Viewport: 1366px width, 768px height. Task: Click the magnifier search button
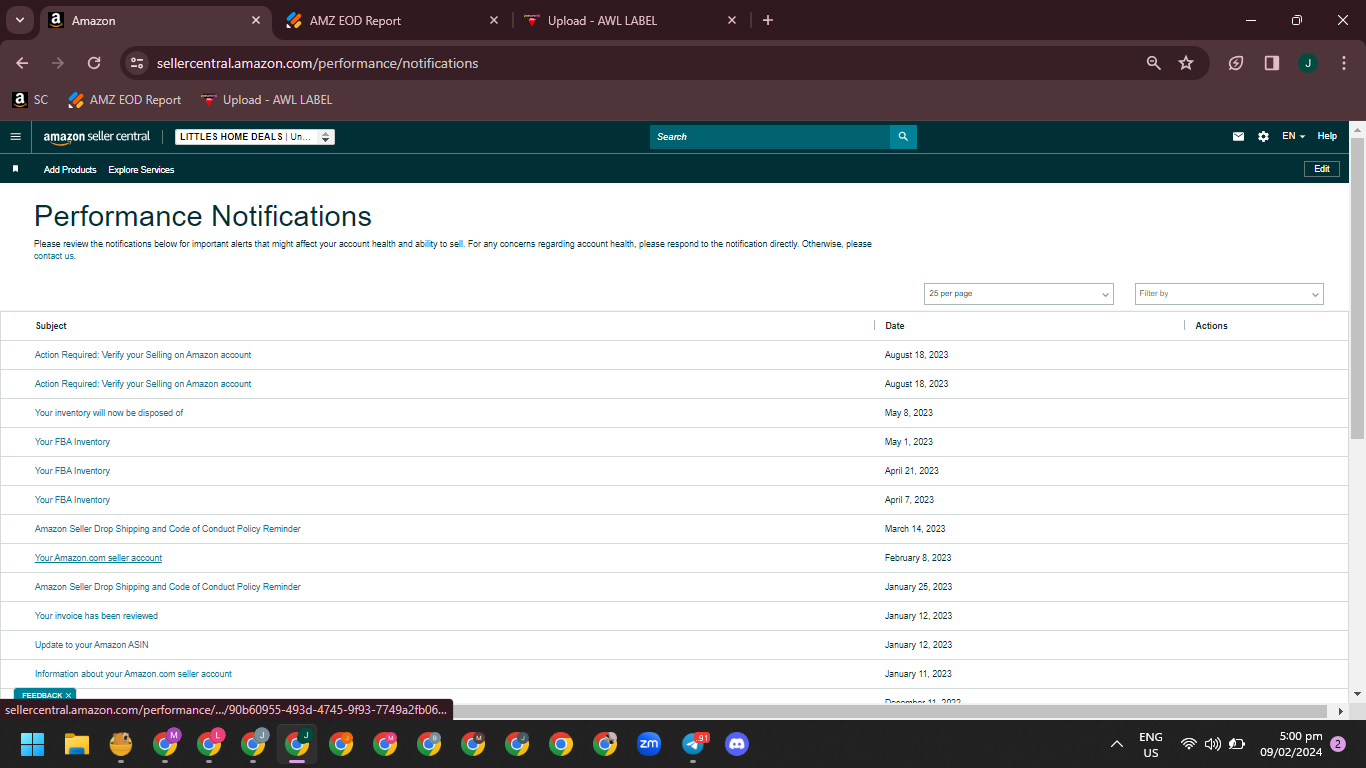point(903,137)
